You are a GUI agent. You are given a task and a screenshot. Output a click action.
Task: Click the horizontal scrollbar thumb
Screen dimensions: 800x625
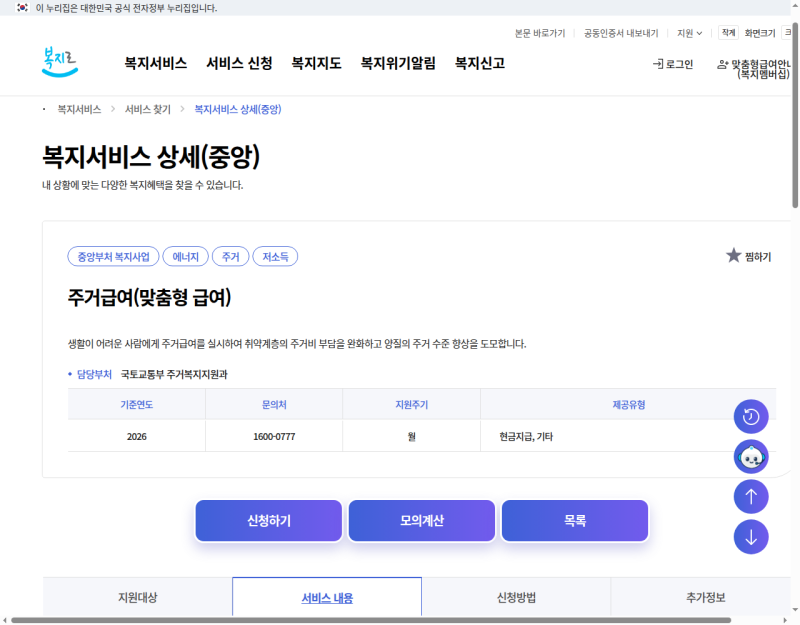[371, 620]
